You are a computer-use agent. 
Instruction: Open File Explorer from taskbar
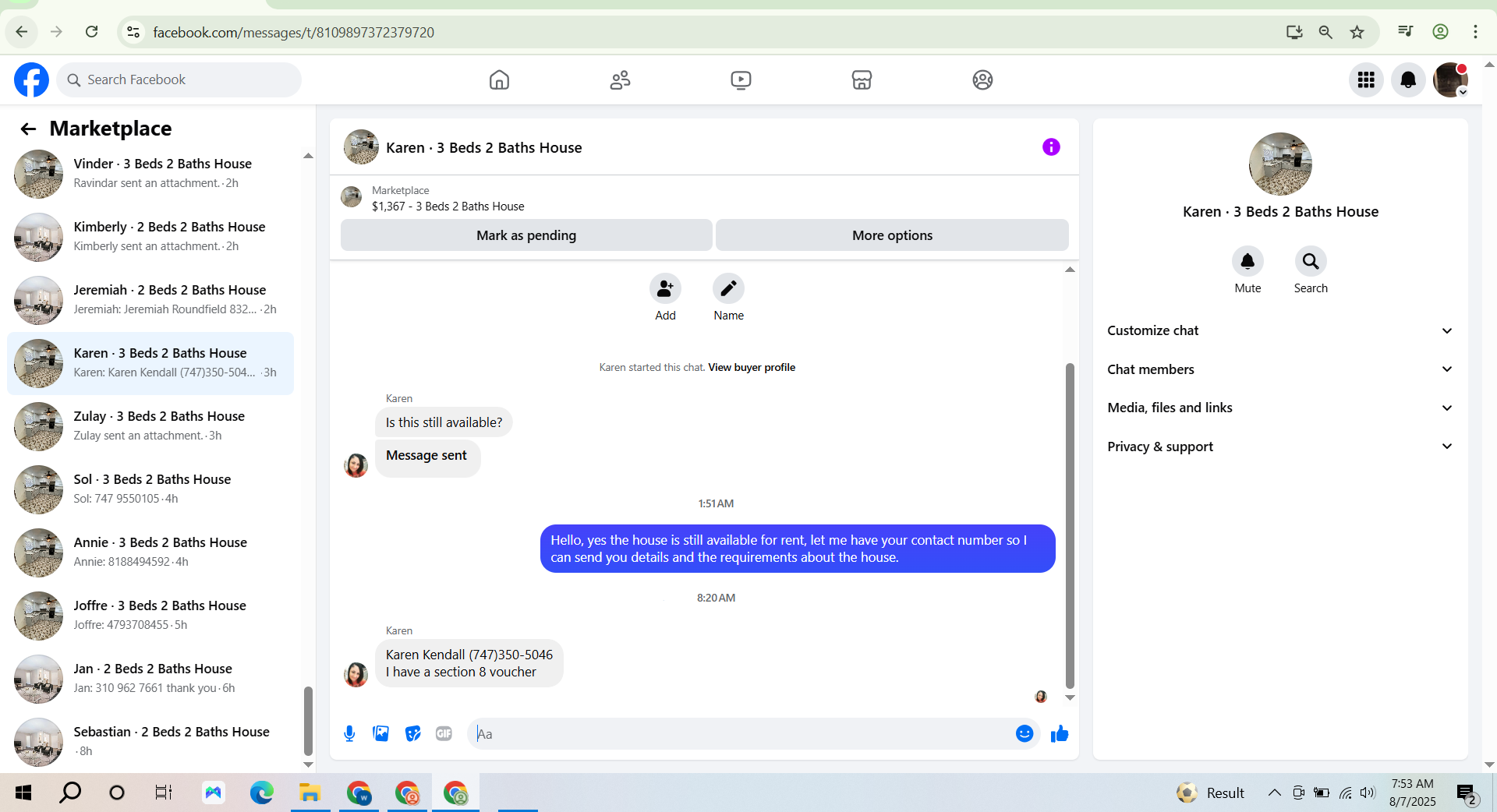click(310, 793)
